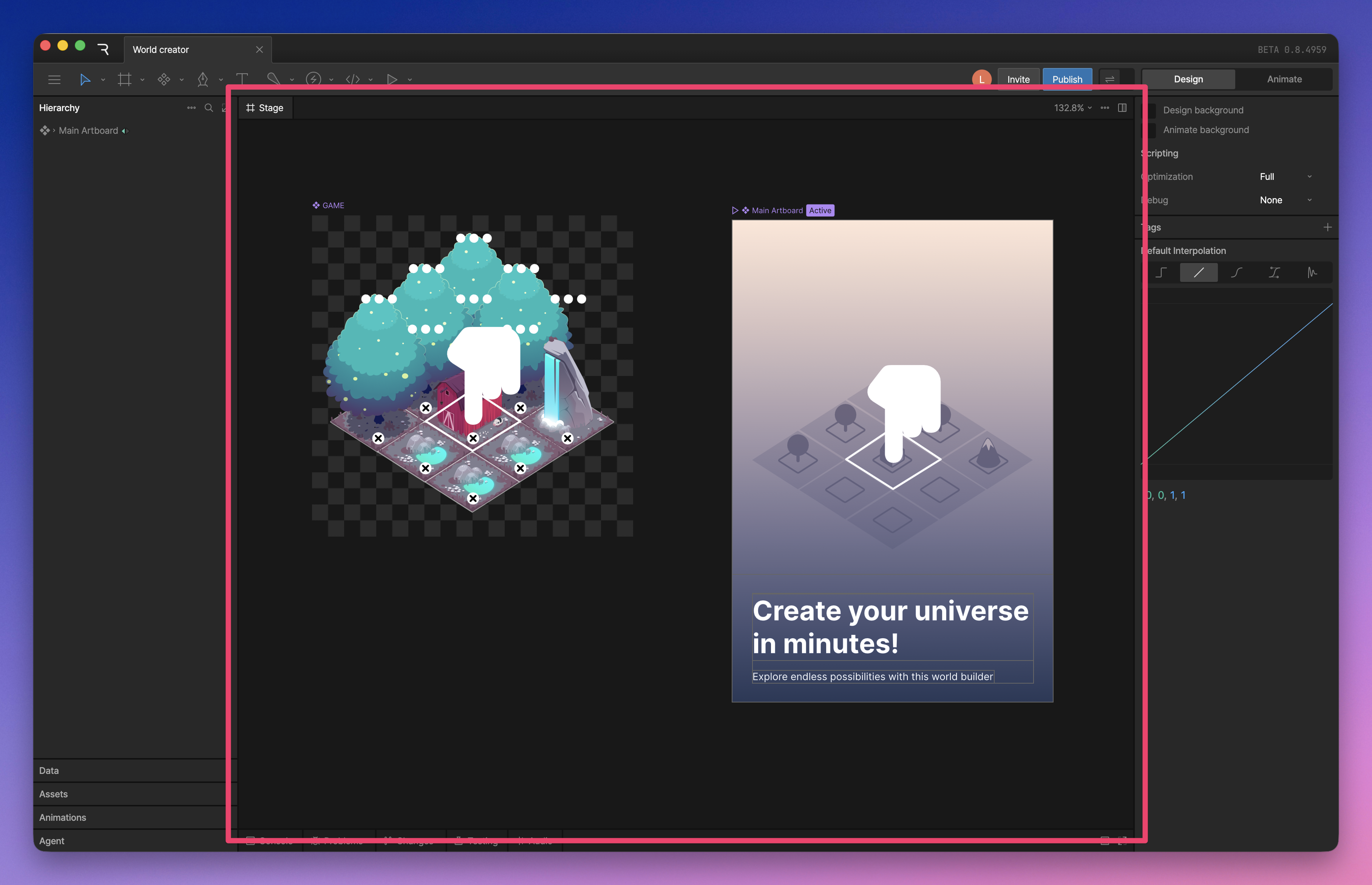
Task: Select the Main Artboard label on stage
Action: click(x=777, y=210)
